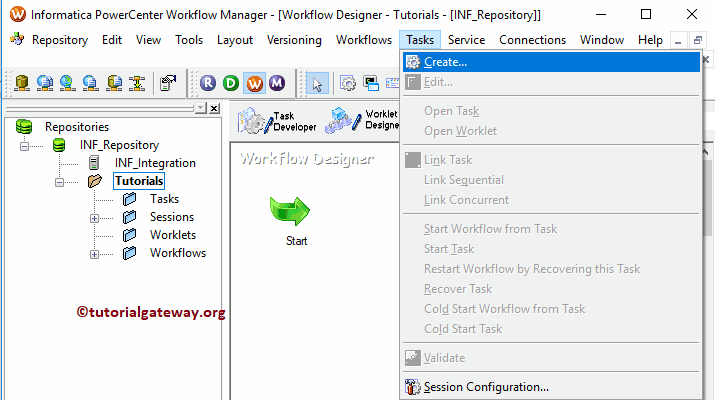Open the Edit menu in menu bar
The height and width of the screenshot is (400, 715).
[x=112, y=40]
